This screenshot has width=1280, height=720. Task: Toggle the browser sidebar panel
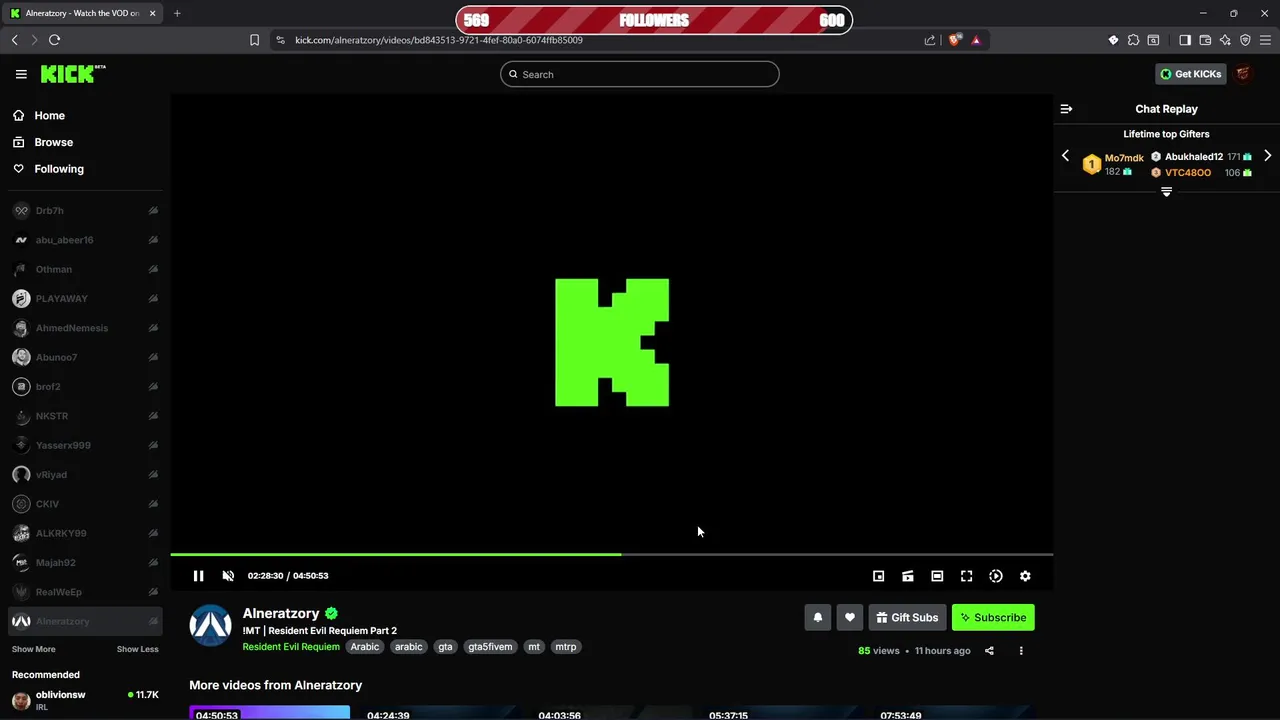point(1185,40)
